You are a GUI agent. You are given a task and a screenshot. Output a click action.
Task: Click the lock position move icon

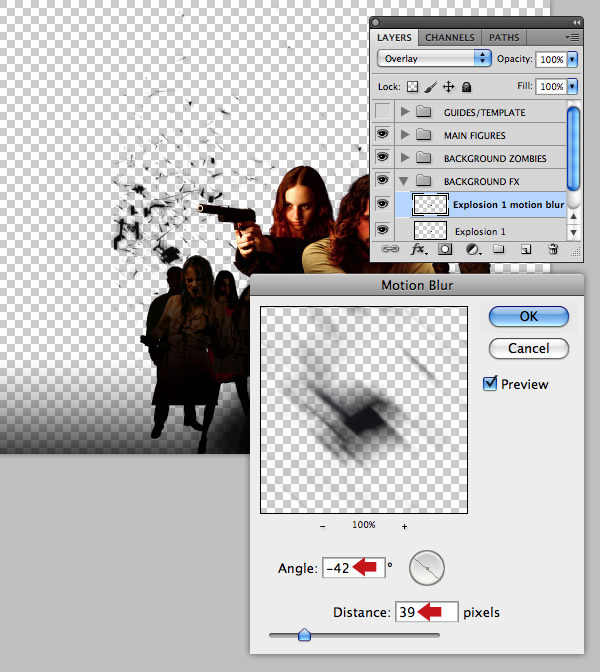448,87
